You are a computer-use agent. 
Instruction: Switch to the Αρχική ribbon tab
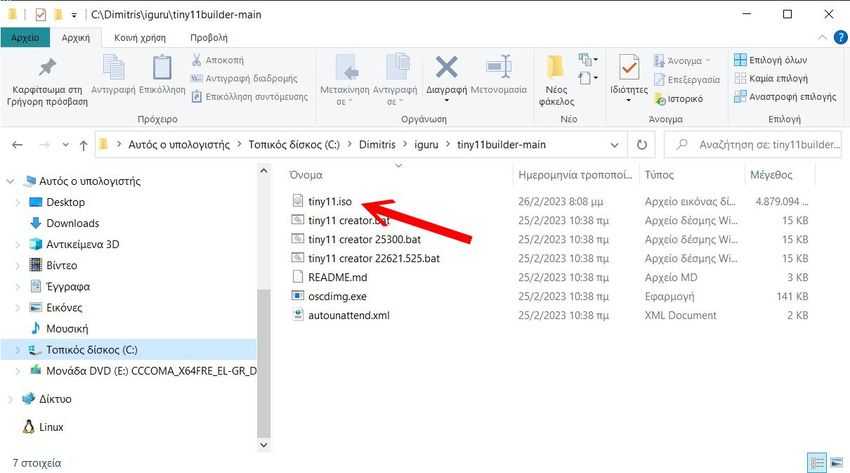tap(75, 37)
